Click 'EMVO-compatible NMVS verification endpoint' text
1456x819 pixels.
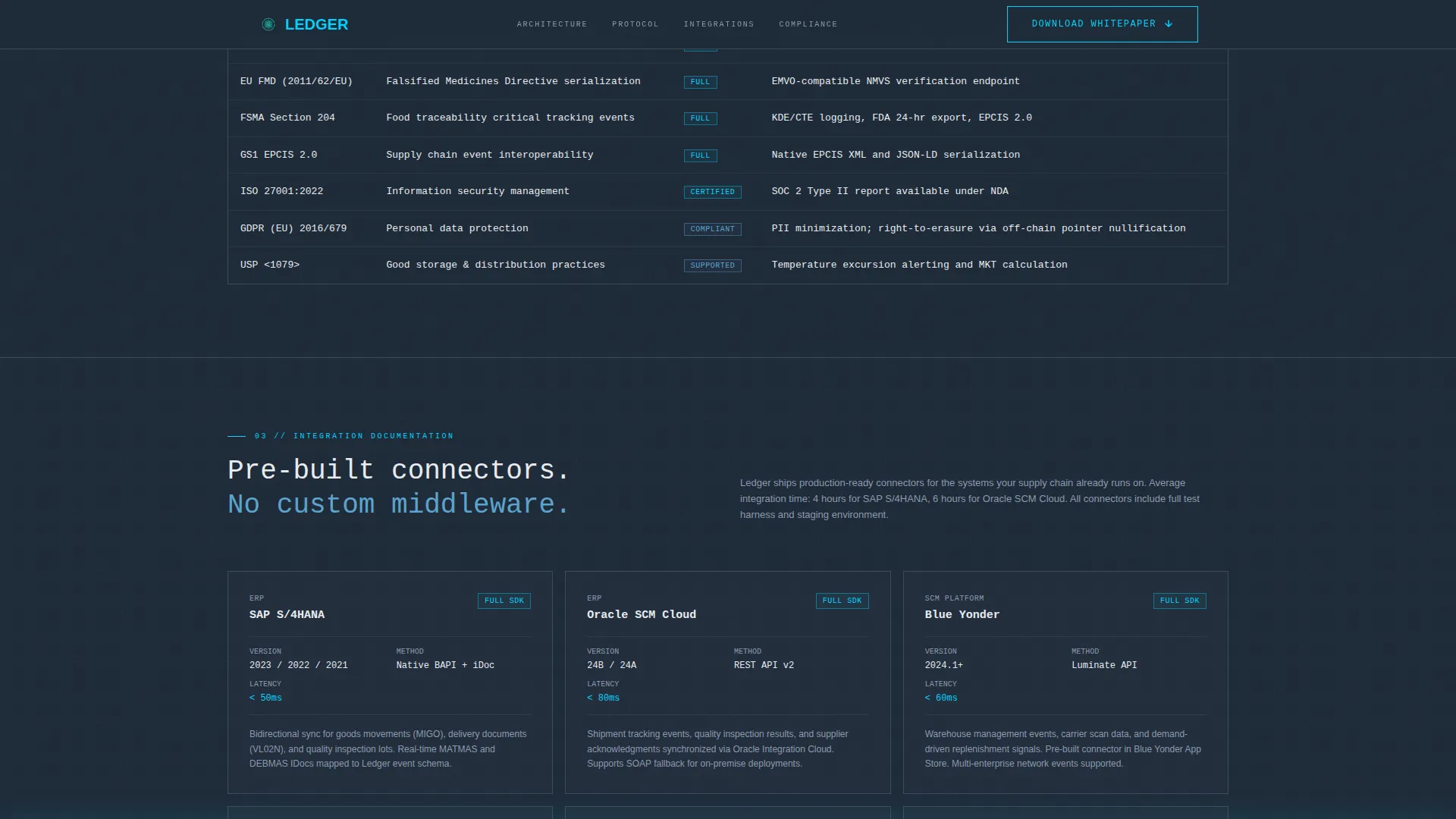896,81
